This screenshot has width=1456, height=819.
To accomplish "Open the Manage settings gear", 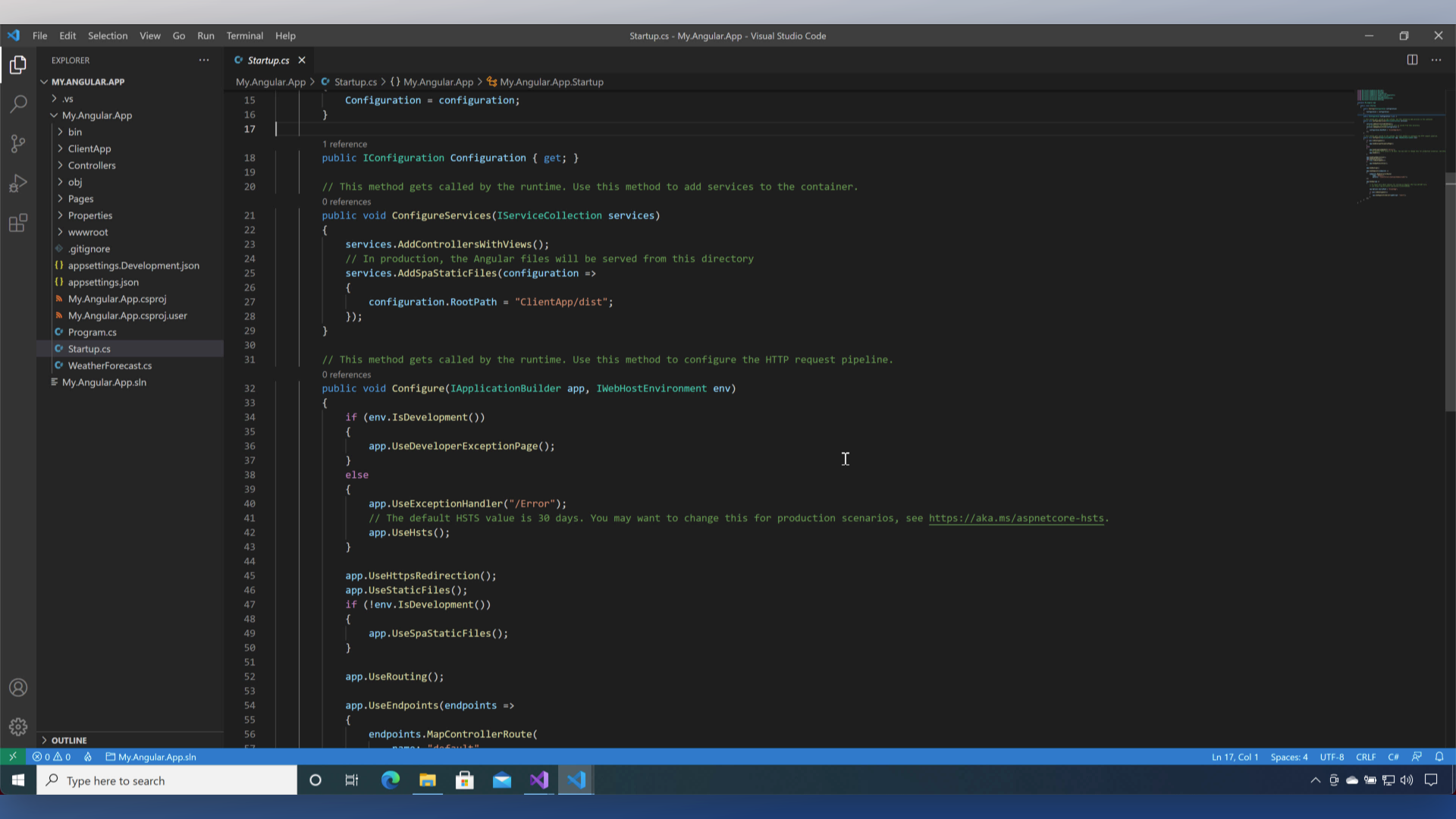I will pos(18,727).
